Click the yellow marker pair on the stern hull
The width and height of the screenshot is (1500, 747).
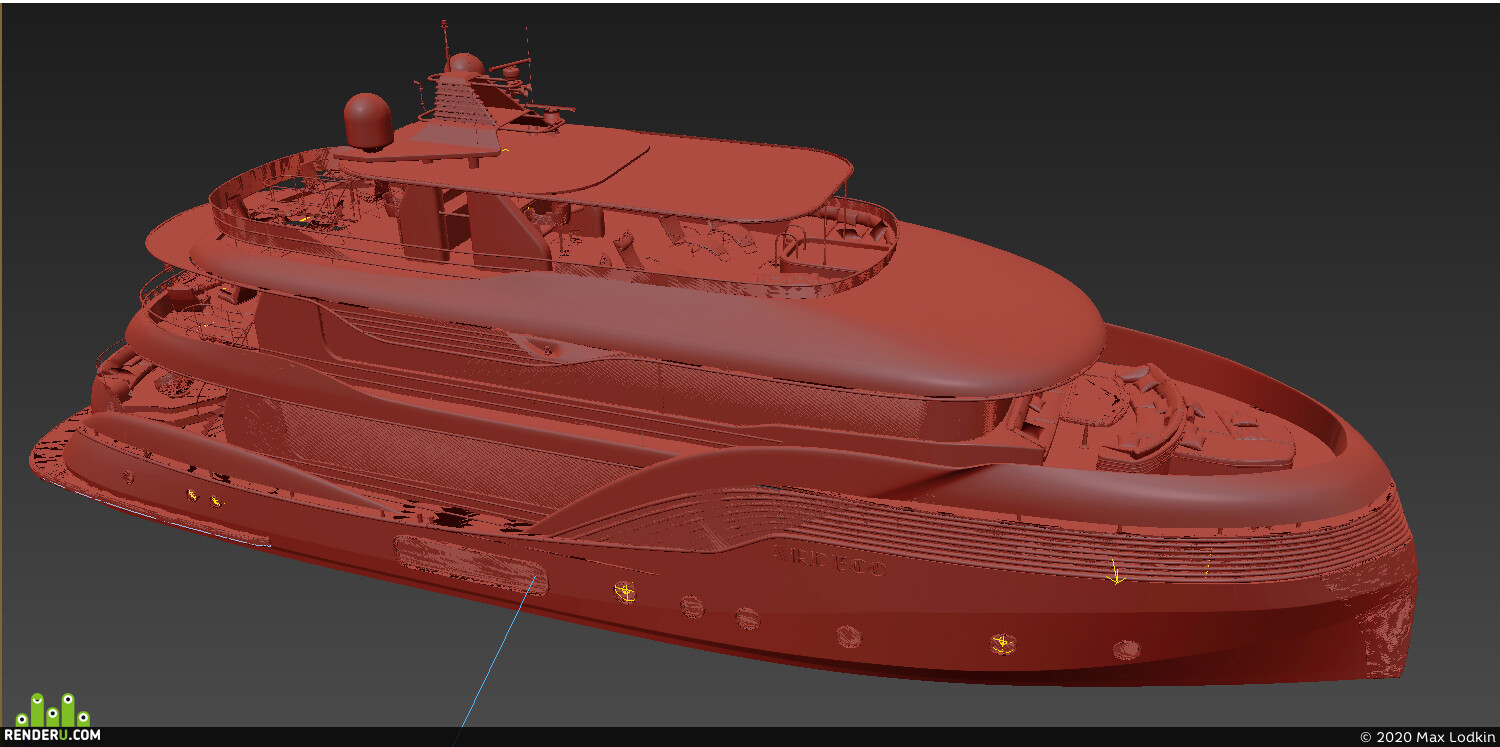(203, 498)
